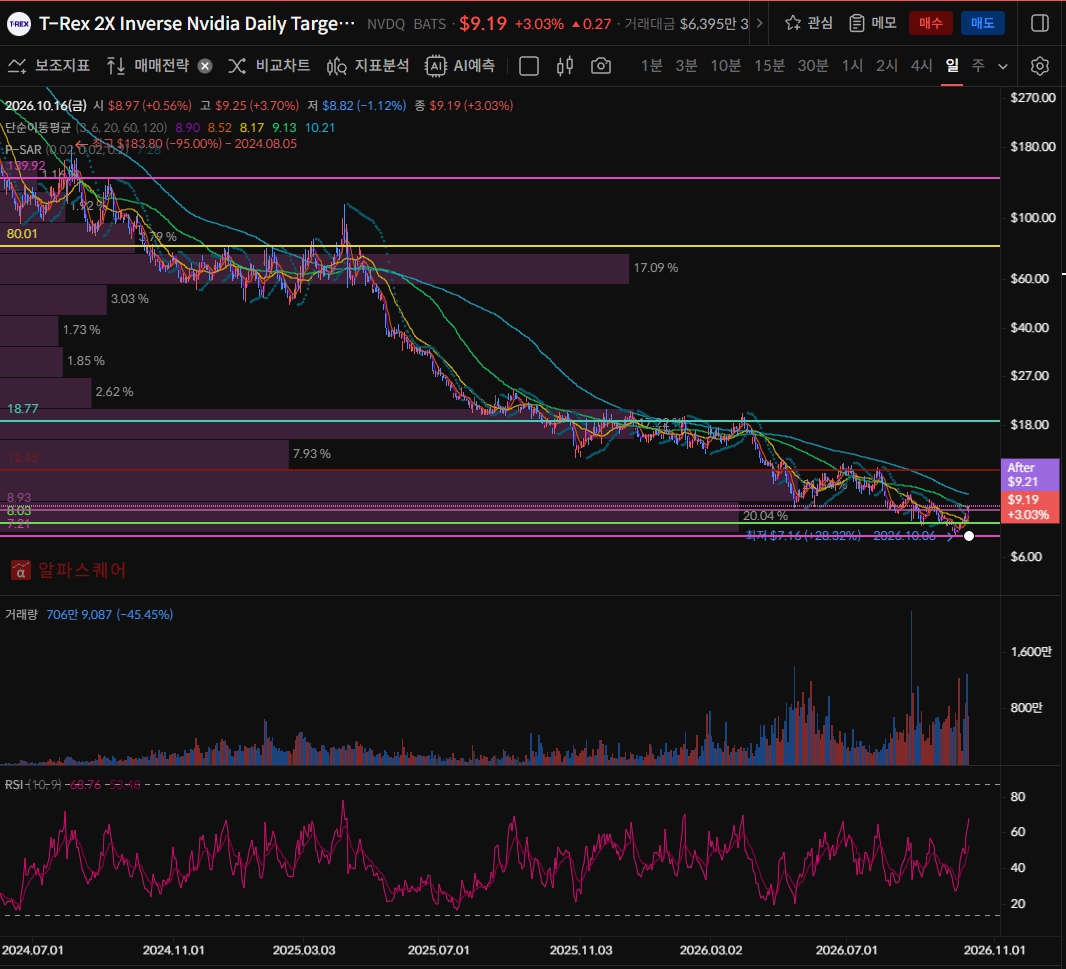Click the square layout icon
This screenshot has width=1066, height=969.
tap(529, 66)
